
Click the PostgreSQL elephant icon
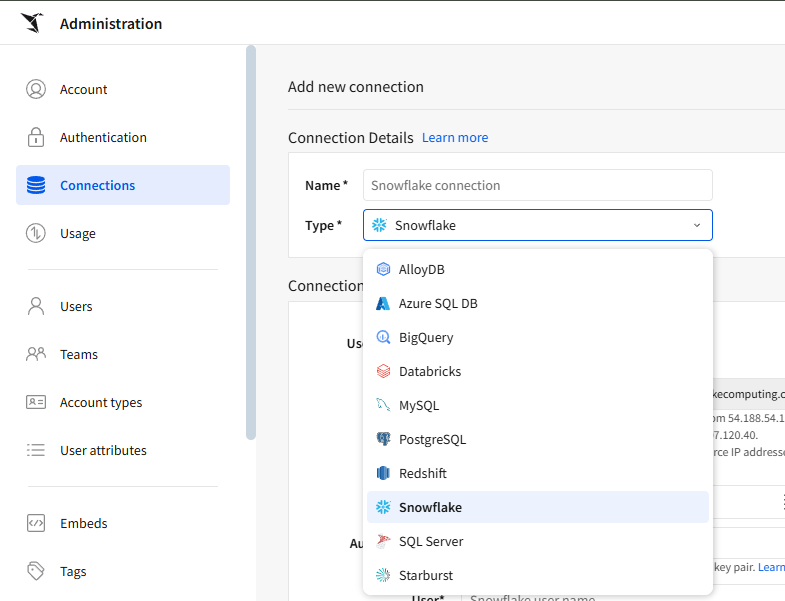point(383,439)
